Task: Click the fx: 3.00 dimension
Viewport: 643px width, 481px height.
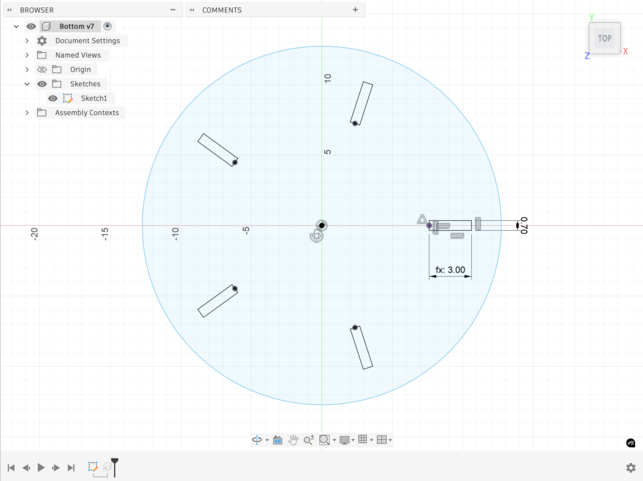Action: [450, 270]
